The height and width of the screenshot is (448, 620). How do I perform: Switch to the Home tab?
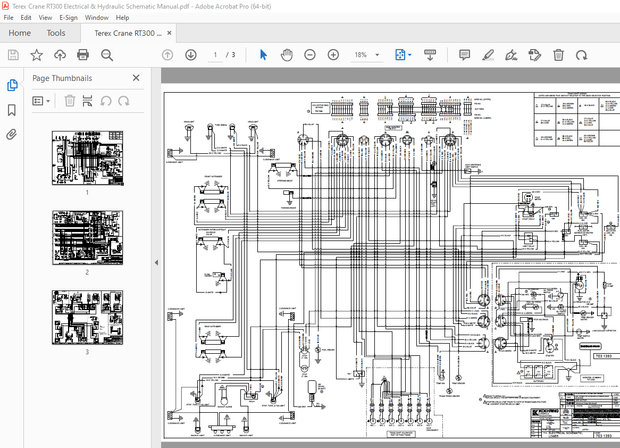tap(19, 33)
